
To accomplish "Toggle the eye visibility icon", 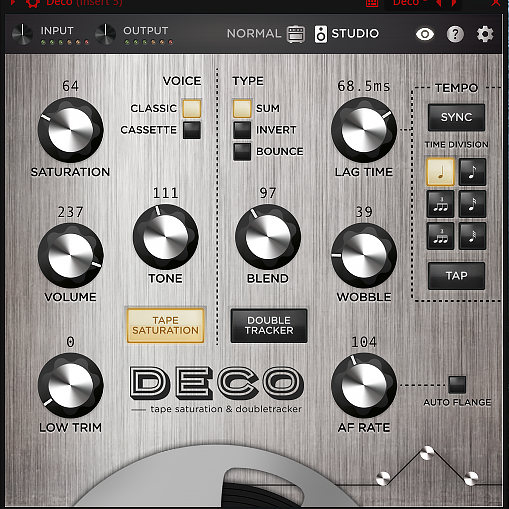I will point(425,34).
